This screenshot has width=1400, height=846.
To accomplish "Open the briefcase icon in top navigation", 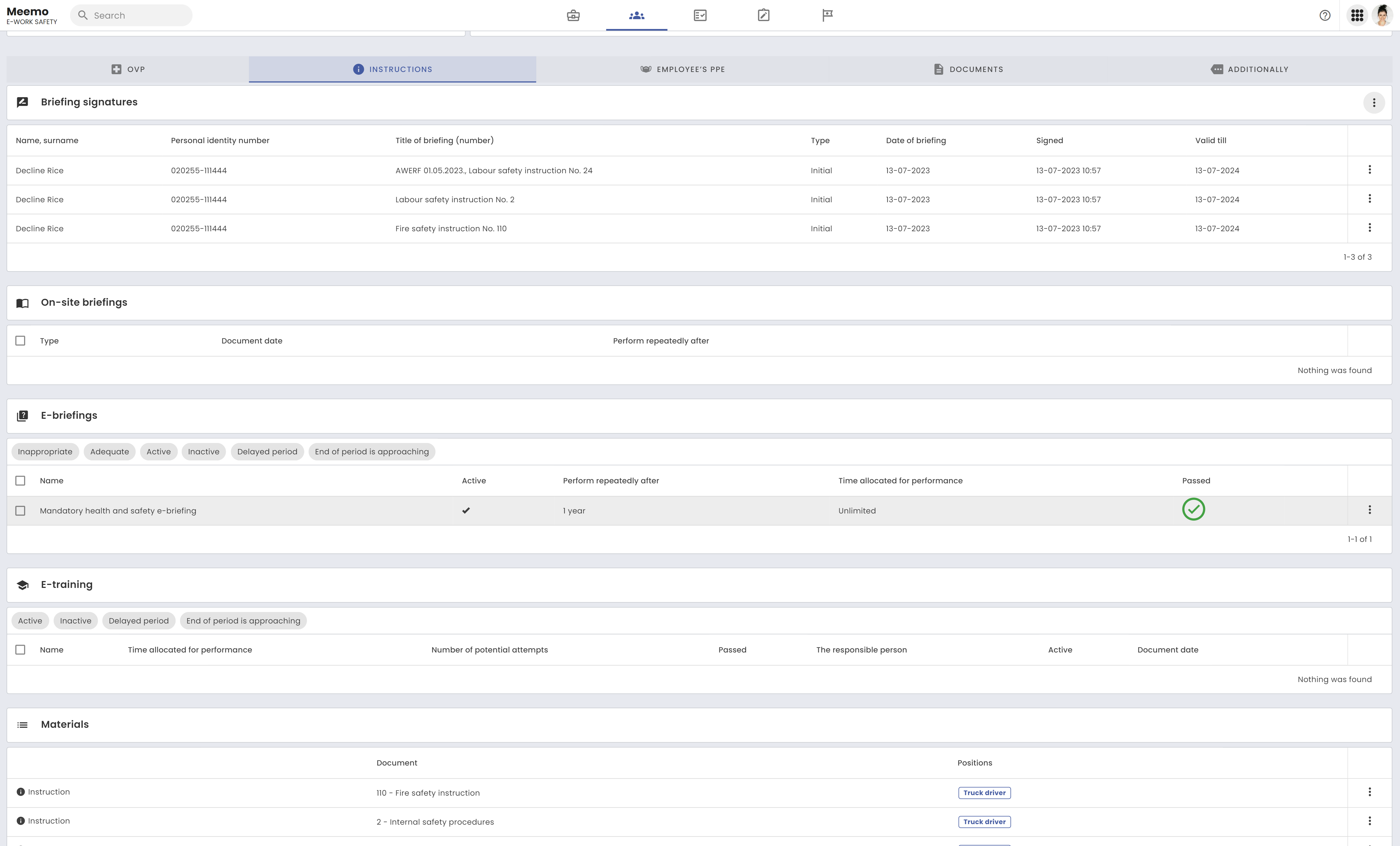I will click(573, 15).
